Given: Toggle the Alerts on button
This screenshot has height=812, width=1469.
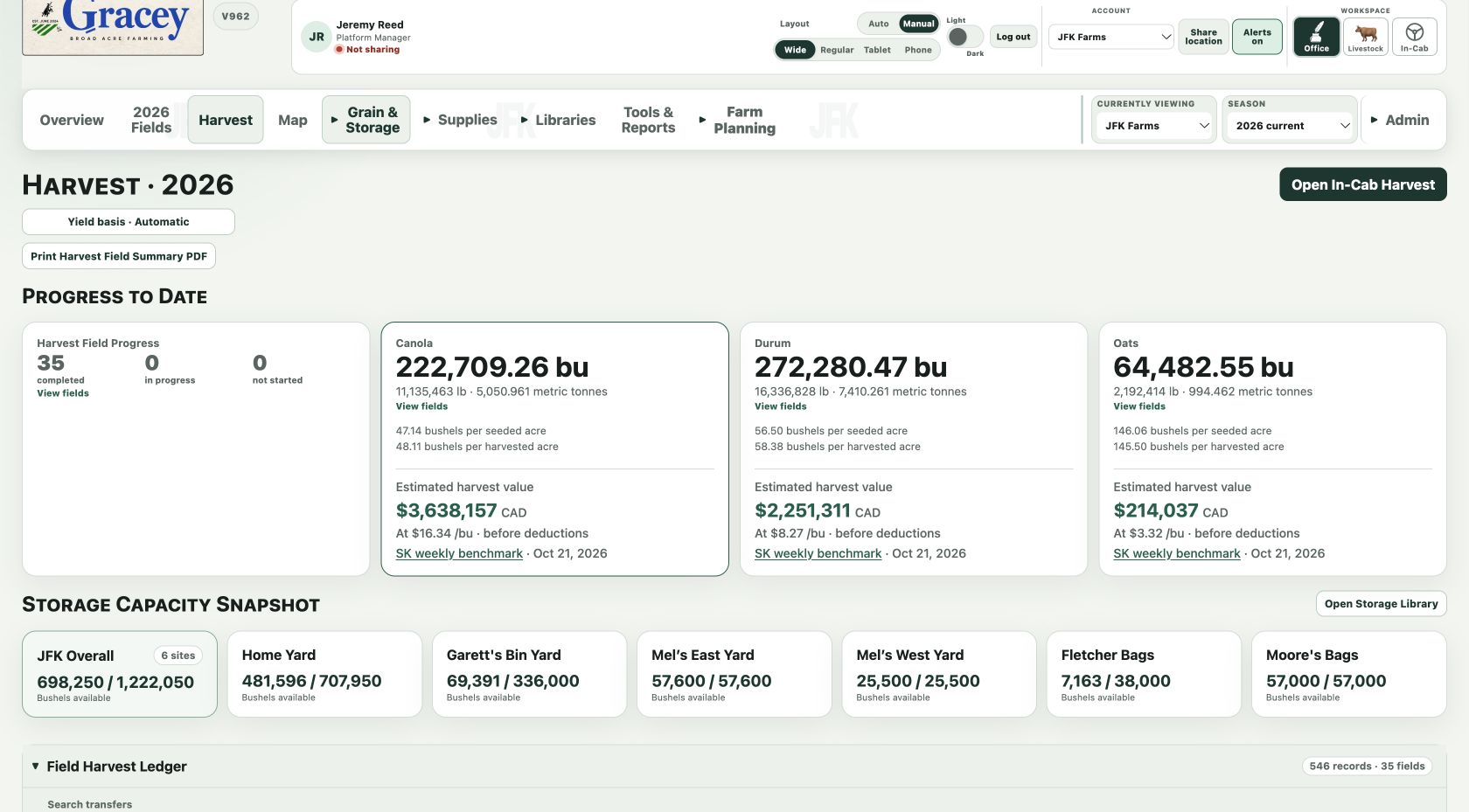Looking at the screenshot, I should click(x=1257, y=37).
